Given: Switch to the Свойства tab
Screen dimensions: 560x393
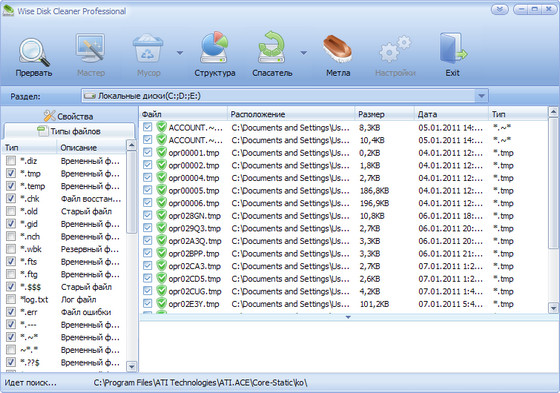Looking at the screenshot, I should [x=69, y=116].
